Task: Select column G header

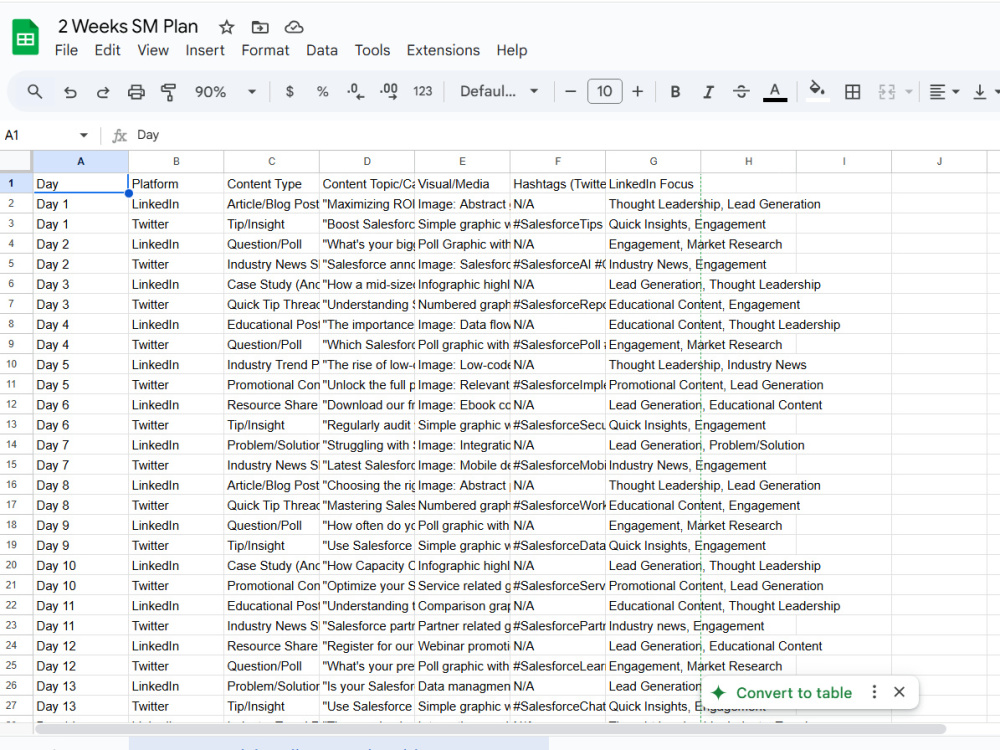Action: click(653, 161)
